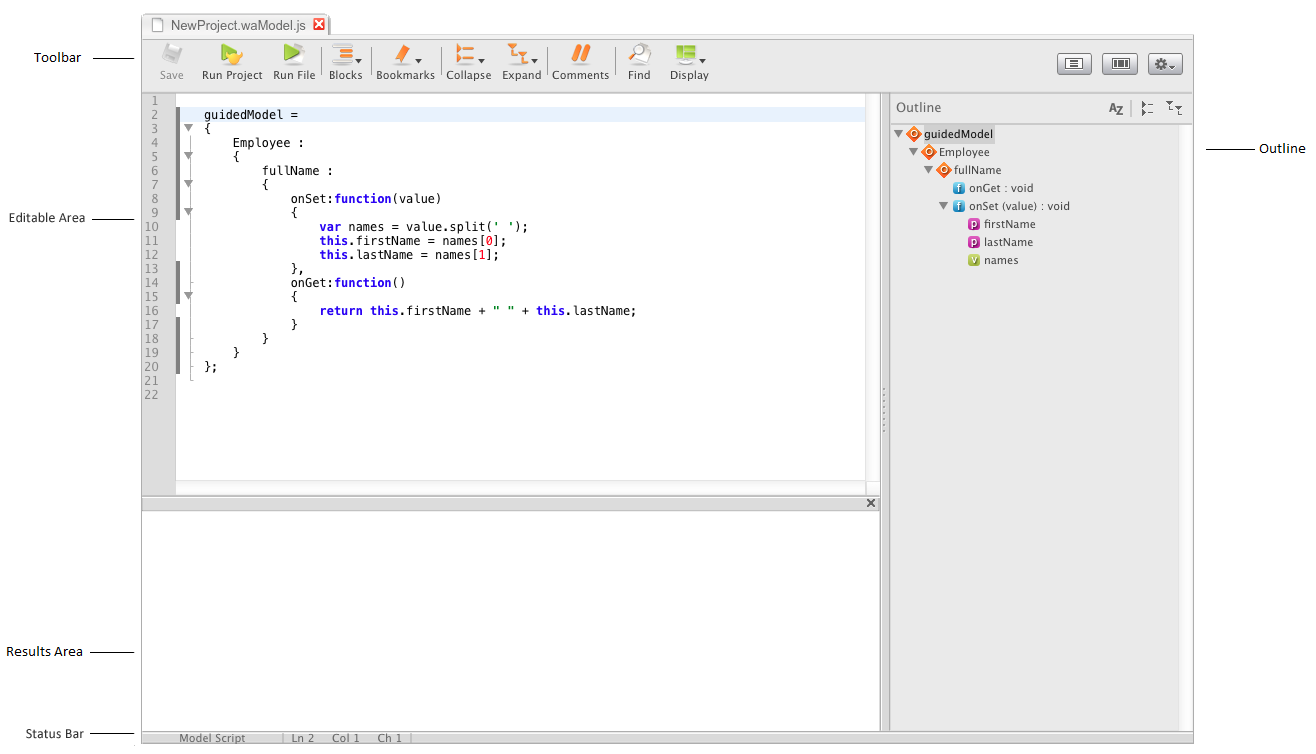Select firstName in the Outline tree
1316x754 pixels.
click(x=1009, y=224)
